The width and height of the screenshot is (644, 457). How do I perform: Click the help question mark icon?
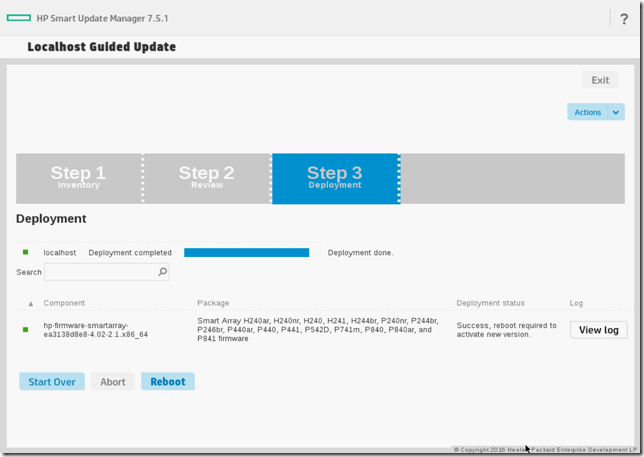[624, 19]
